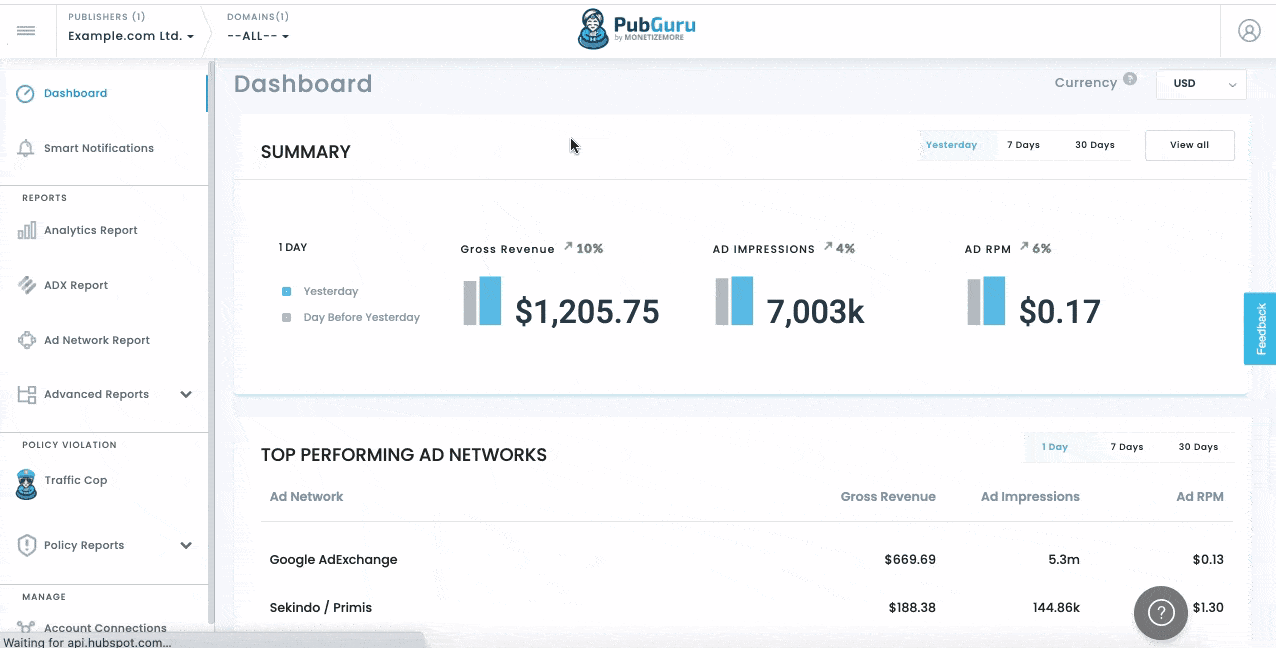The height and width of the screenshot is (648, 1276).
Task: Sort by Gross Revenue column header
Action: click(888, 496)
